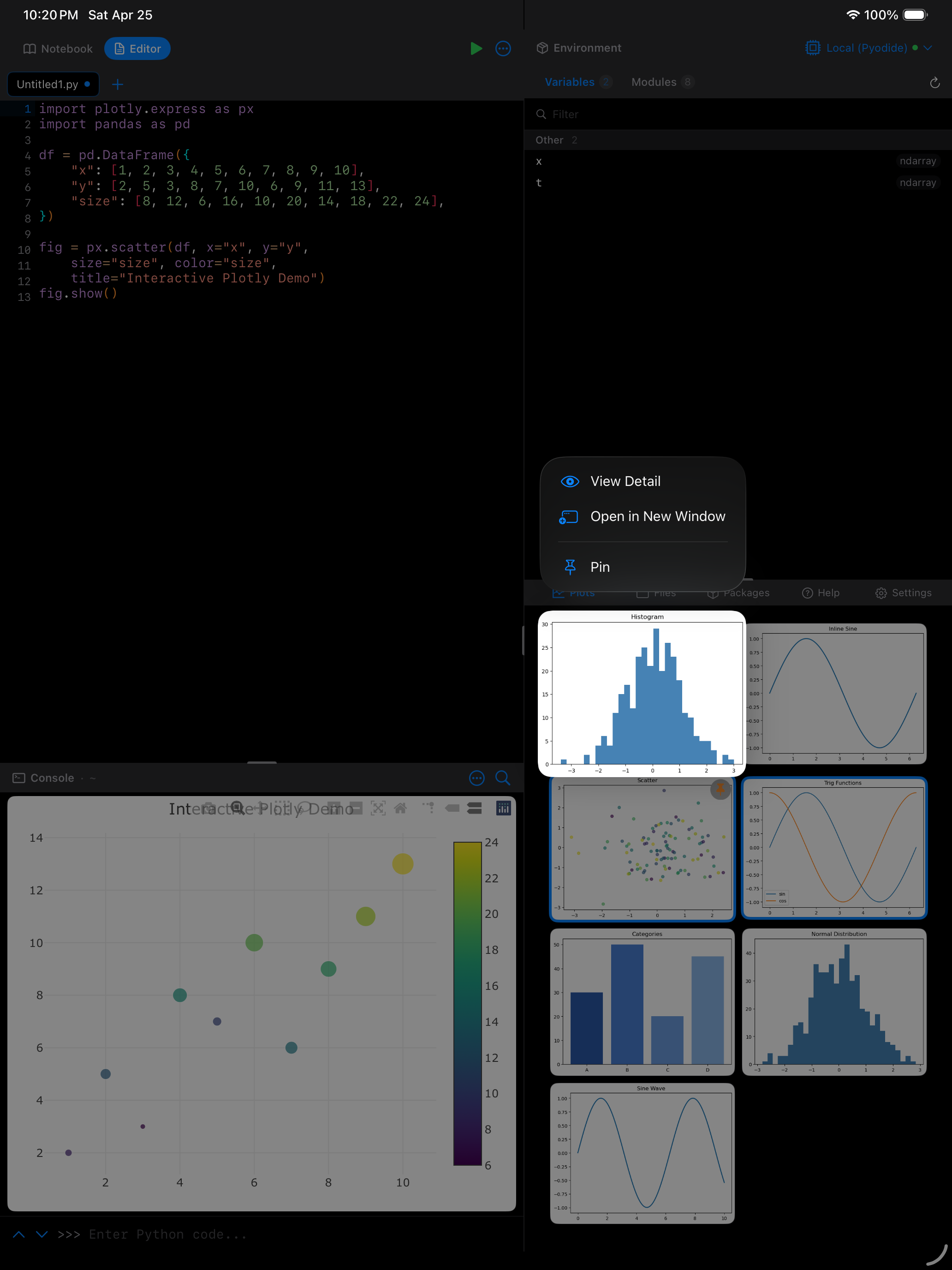Open the Normal Distribution plot thumbnail
This screenshot has height=1270, width=952.
pyautogui.click(x=835, y=1002)
